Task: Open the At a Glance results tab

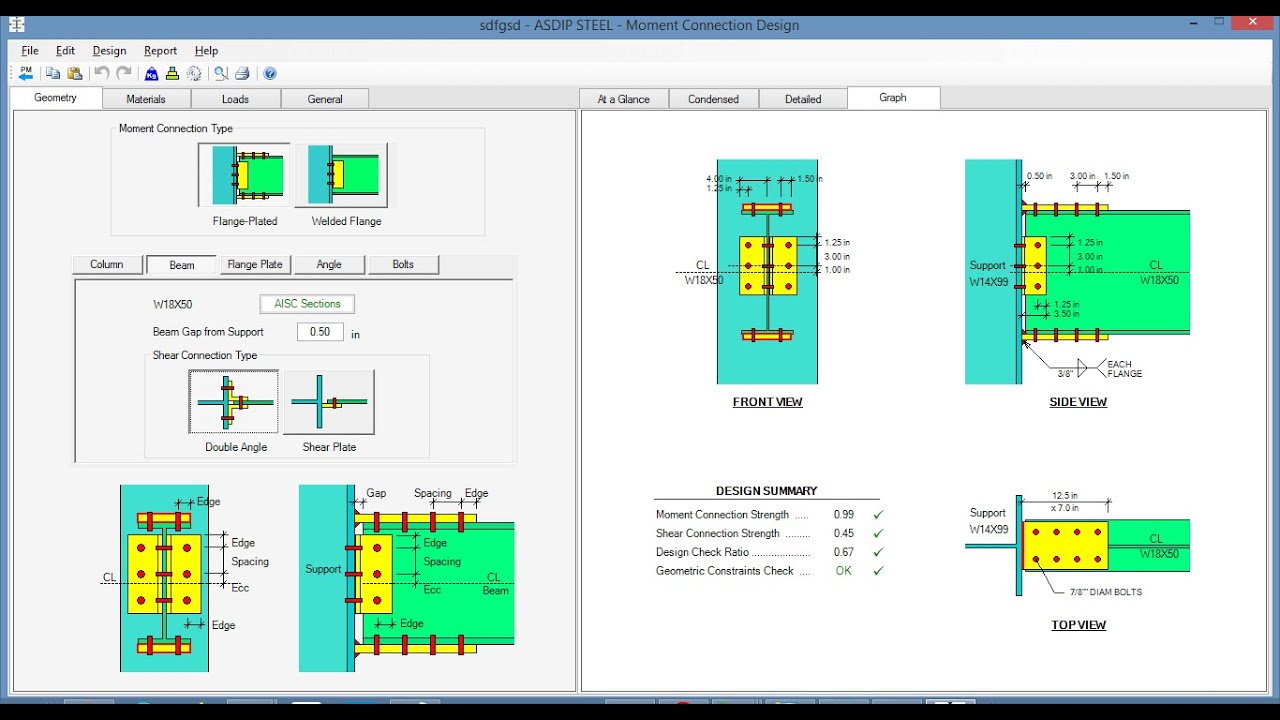Action: coord(623,99)
